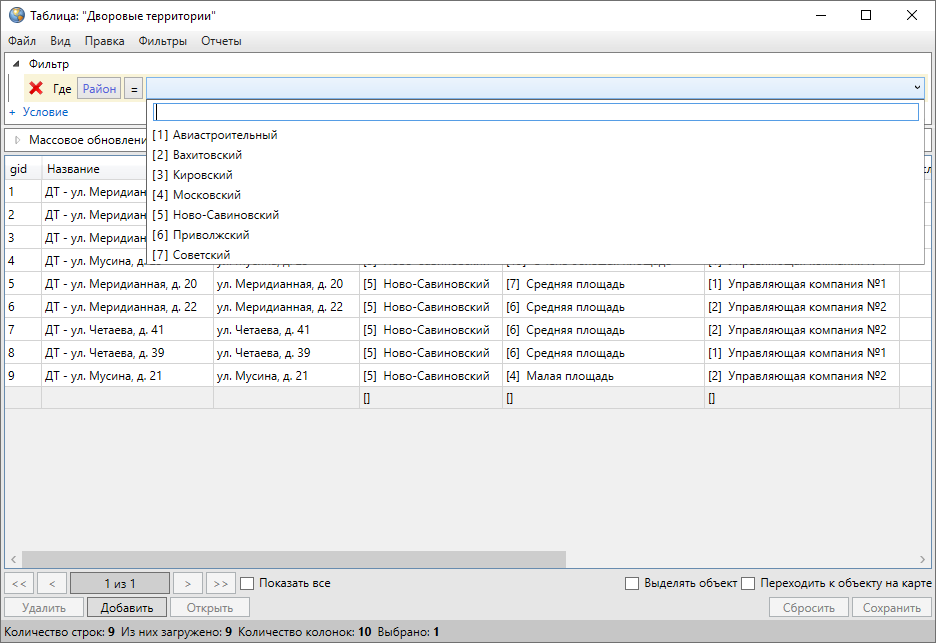936x643 pixels.
Task: Jump to last page with >> button
Action: 220,583
